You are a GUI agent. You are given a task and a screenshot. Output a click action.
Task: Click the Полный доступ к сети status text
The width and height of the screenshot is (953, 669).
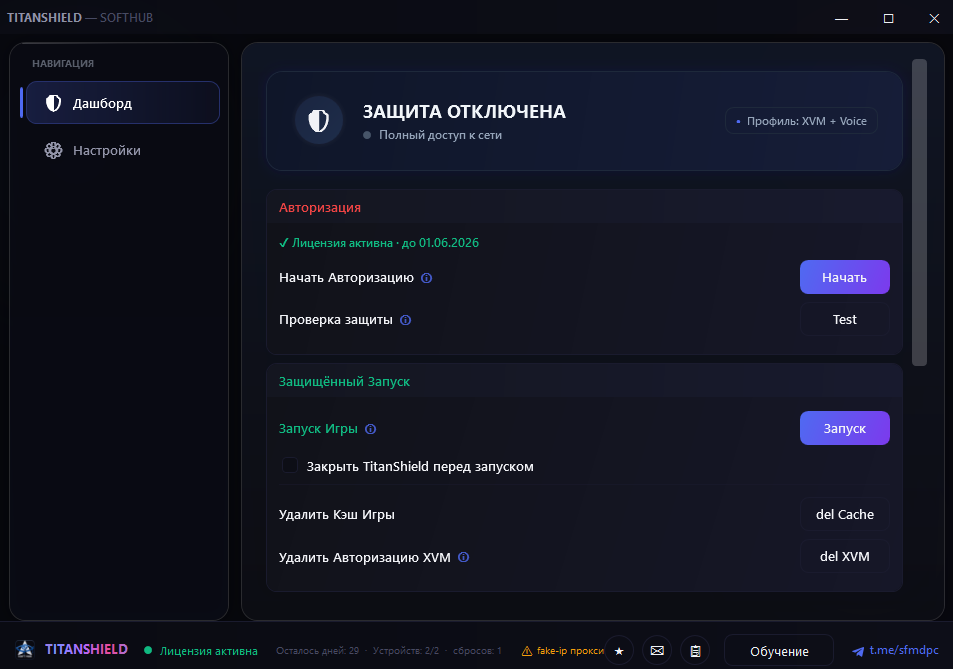[441, 135]
